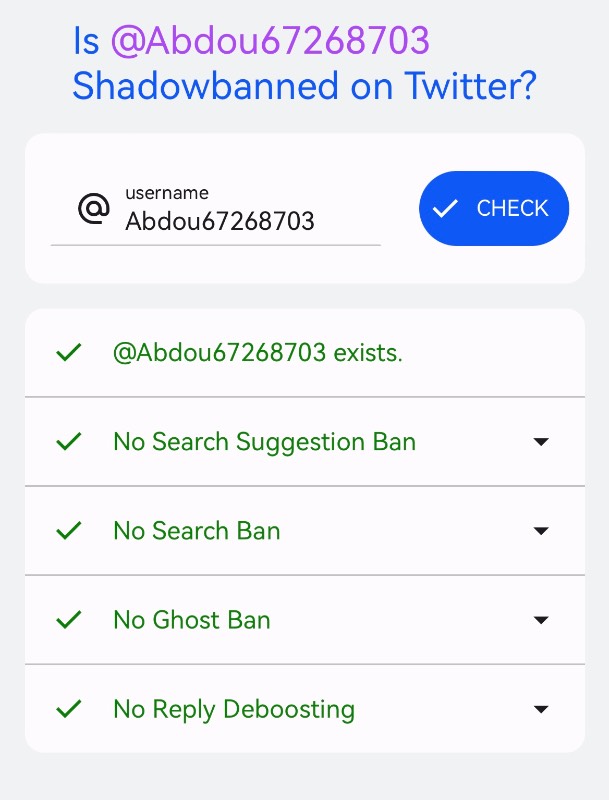
Task: Click the Shadowbanned on Twitter heading text
Action: 304,86
